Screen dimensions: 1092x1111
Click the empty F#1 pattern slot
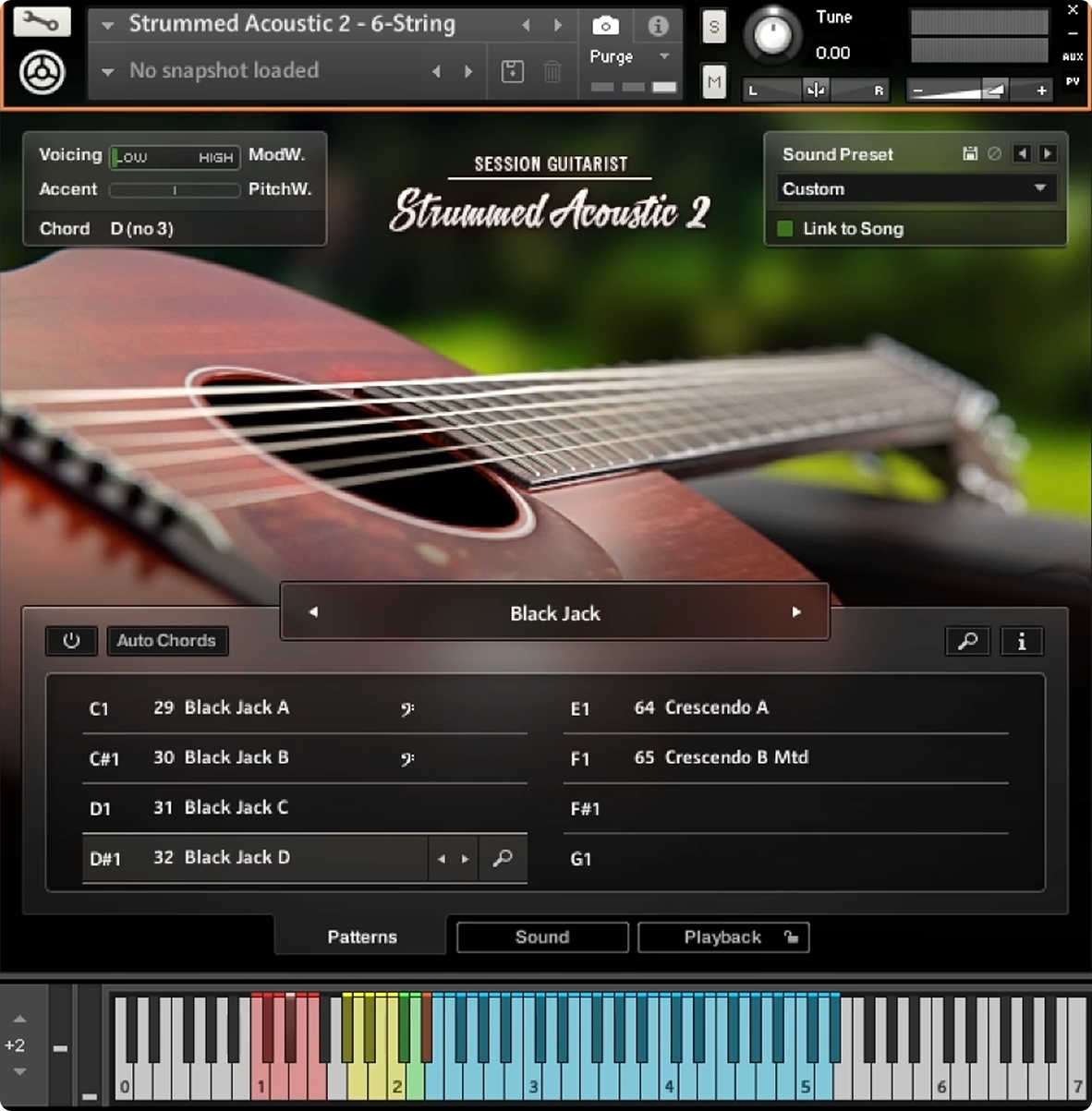tap(785, 808)
